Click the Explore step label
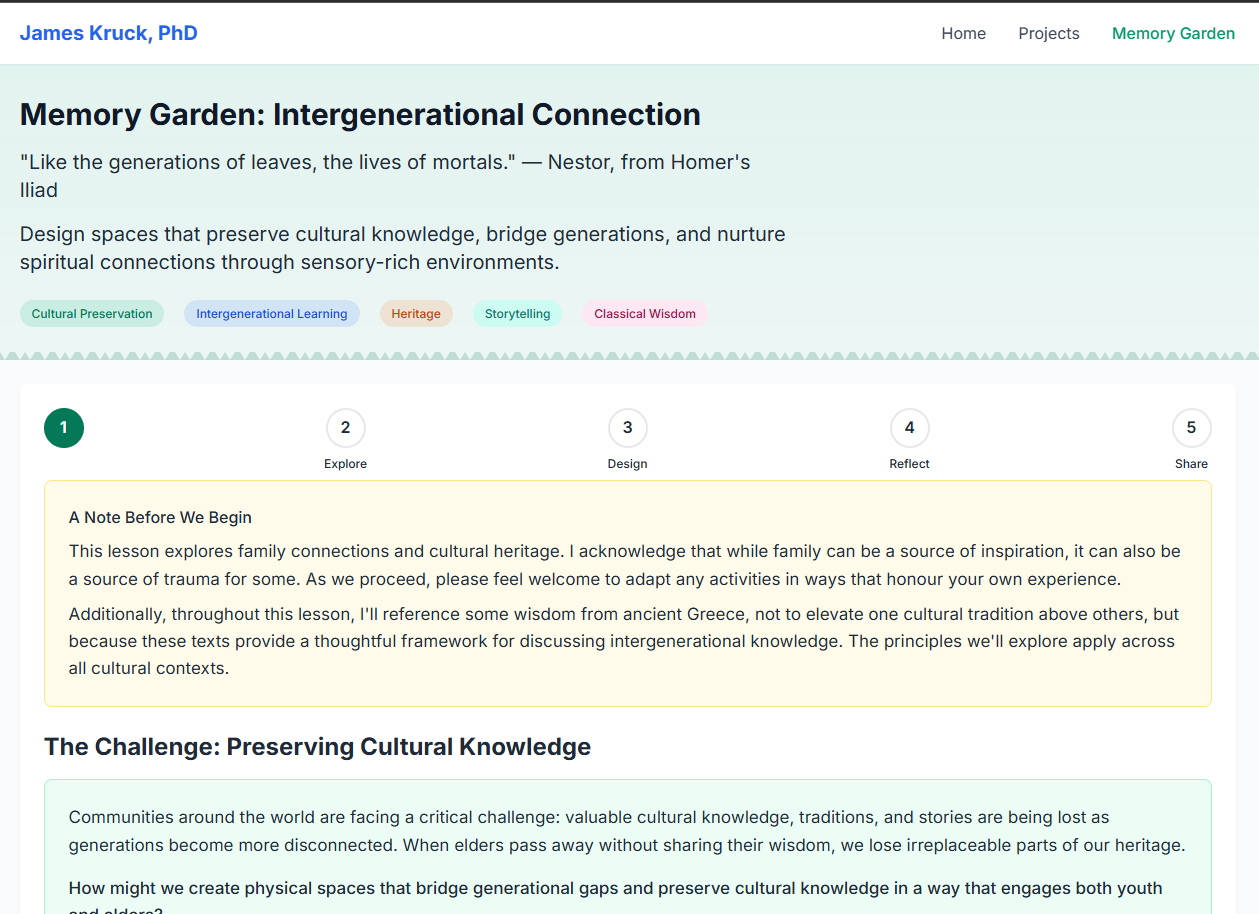Viewport: 1259px width, 914px height. pos(345,464)
